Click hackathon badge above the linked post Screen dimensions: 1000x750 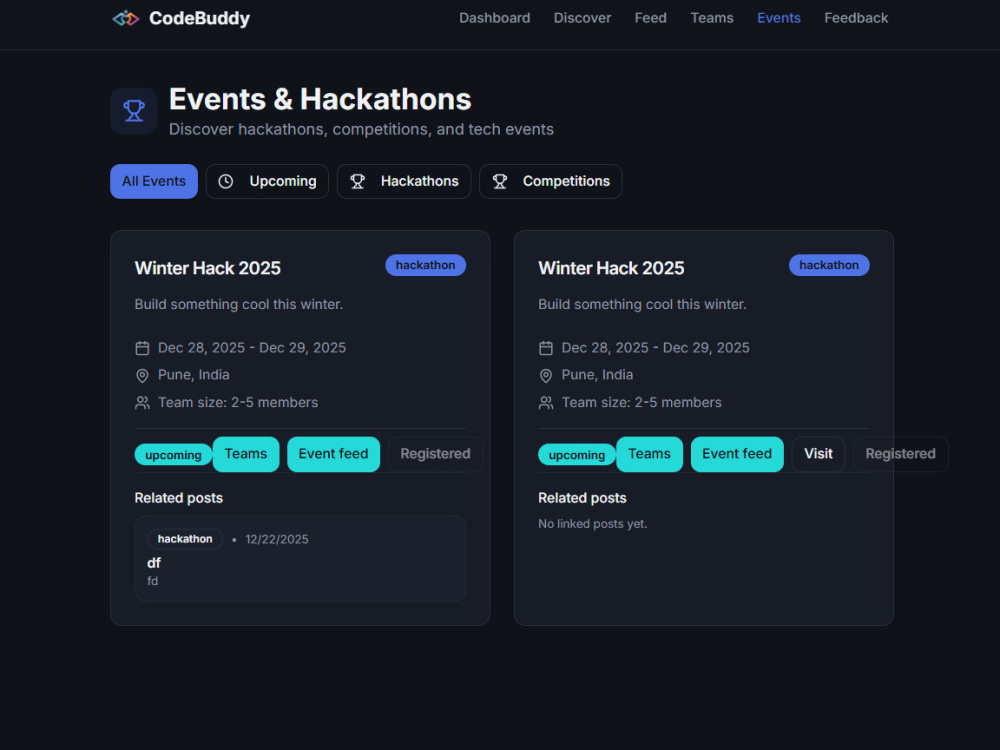click(425, 265)
